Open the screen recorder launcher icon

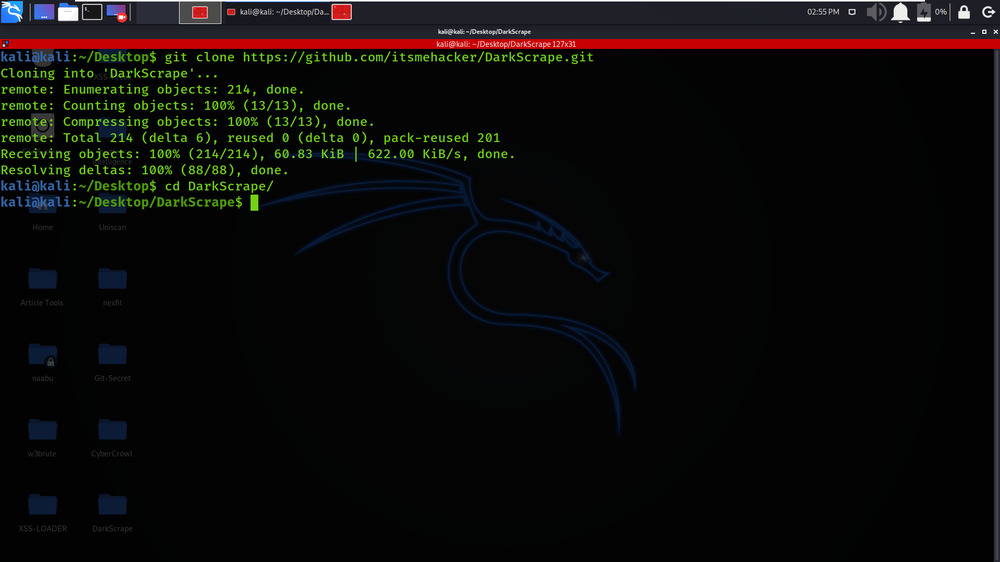tap(117, 12)
